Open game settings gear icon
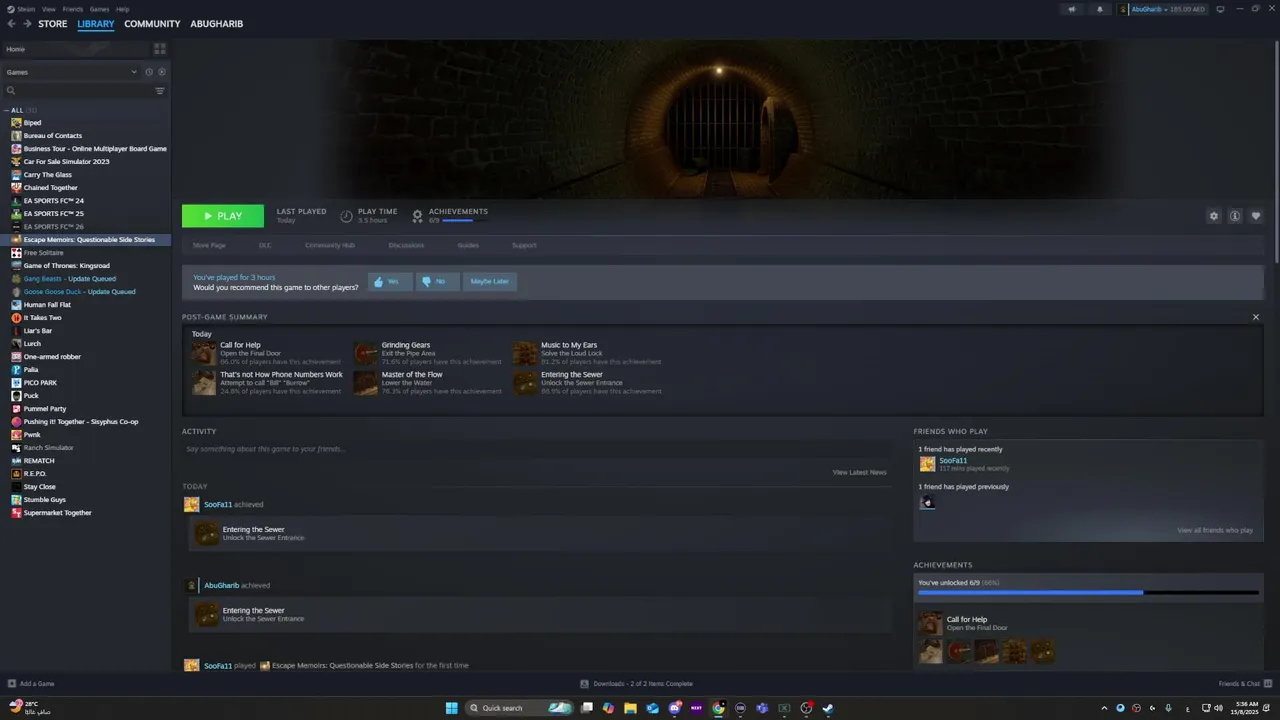This screenshot has width=1280, height=720. (x=1214, y=216)
